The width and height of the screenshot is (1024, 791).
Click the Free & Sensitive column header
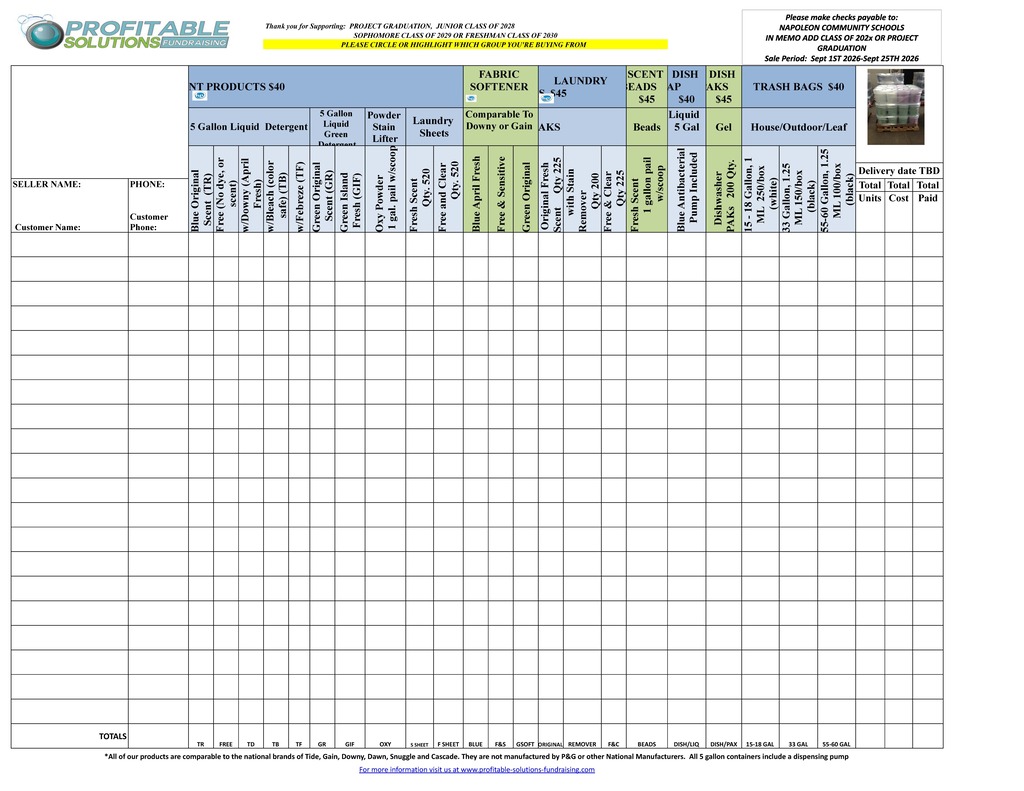point(501,189)
